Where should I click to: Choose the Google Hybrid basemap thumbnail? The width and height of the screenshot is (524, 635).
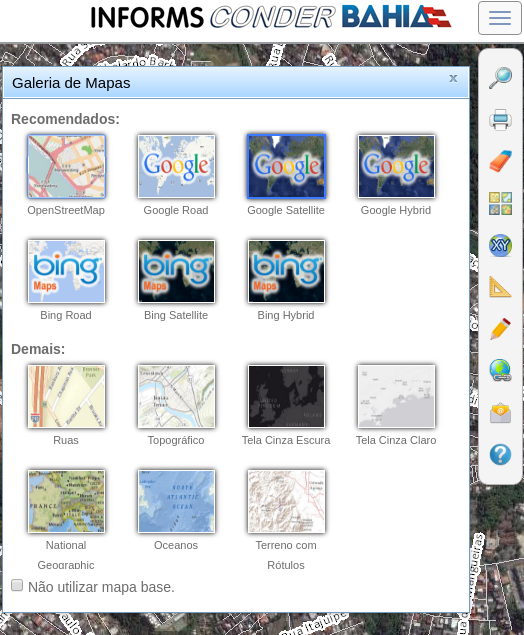pyautogui.click(x=396, y=166)
